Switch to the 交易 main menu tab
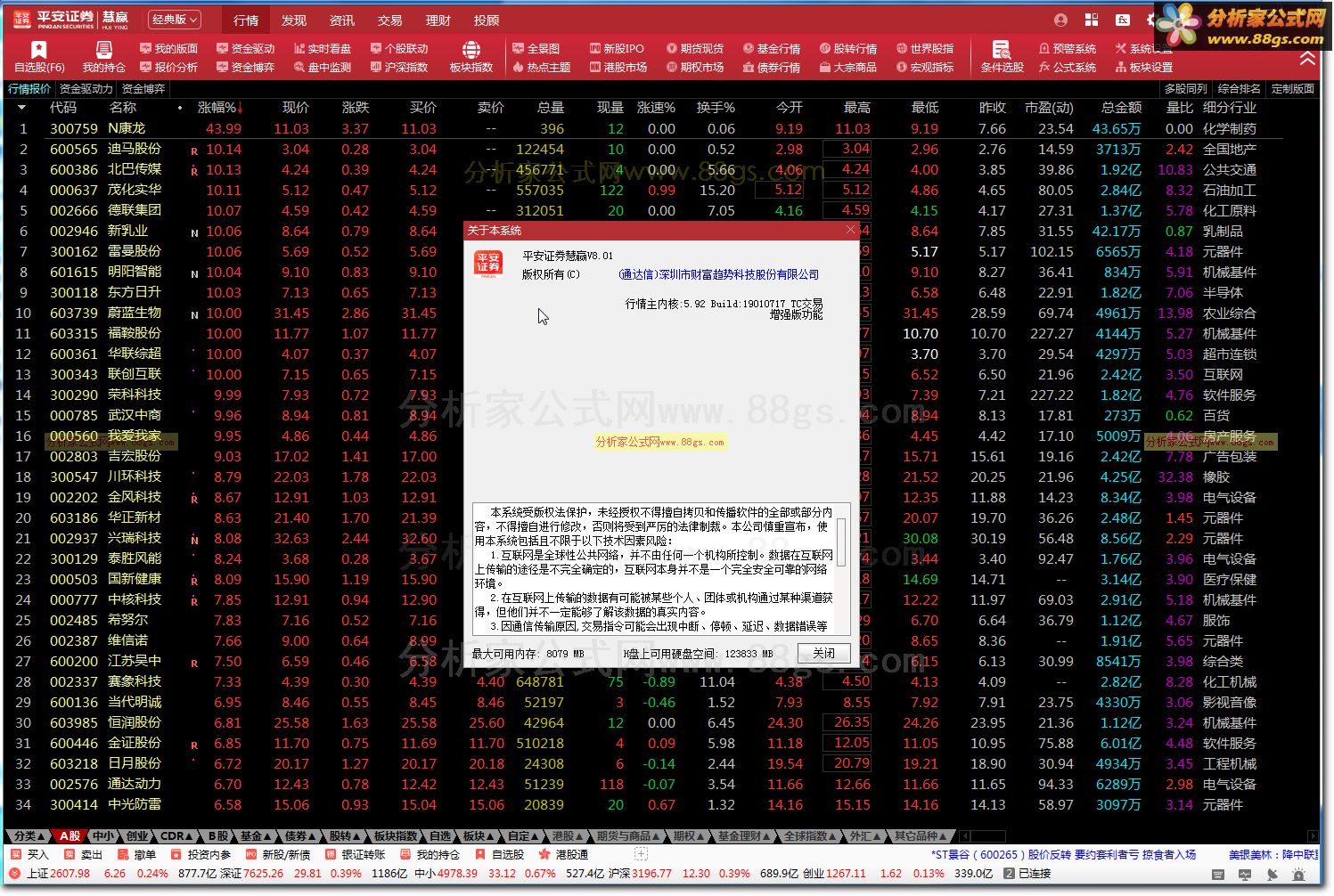This screenshot has height=896, width=1334. pos(390,20)
